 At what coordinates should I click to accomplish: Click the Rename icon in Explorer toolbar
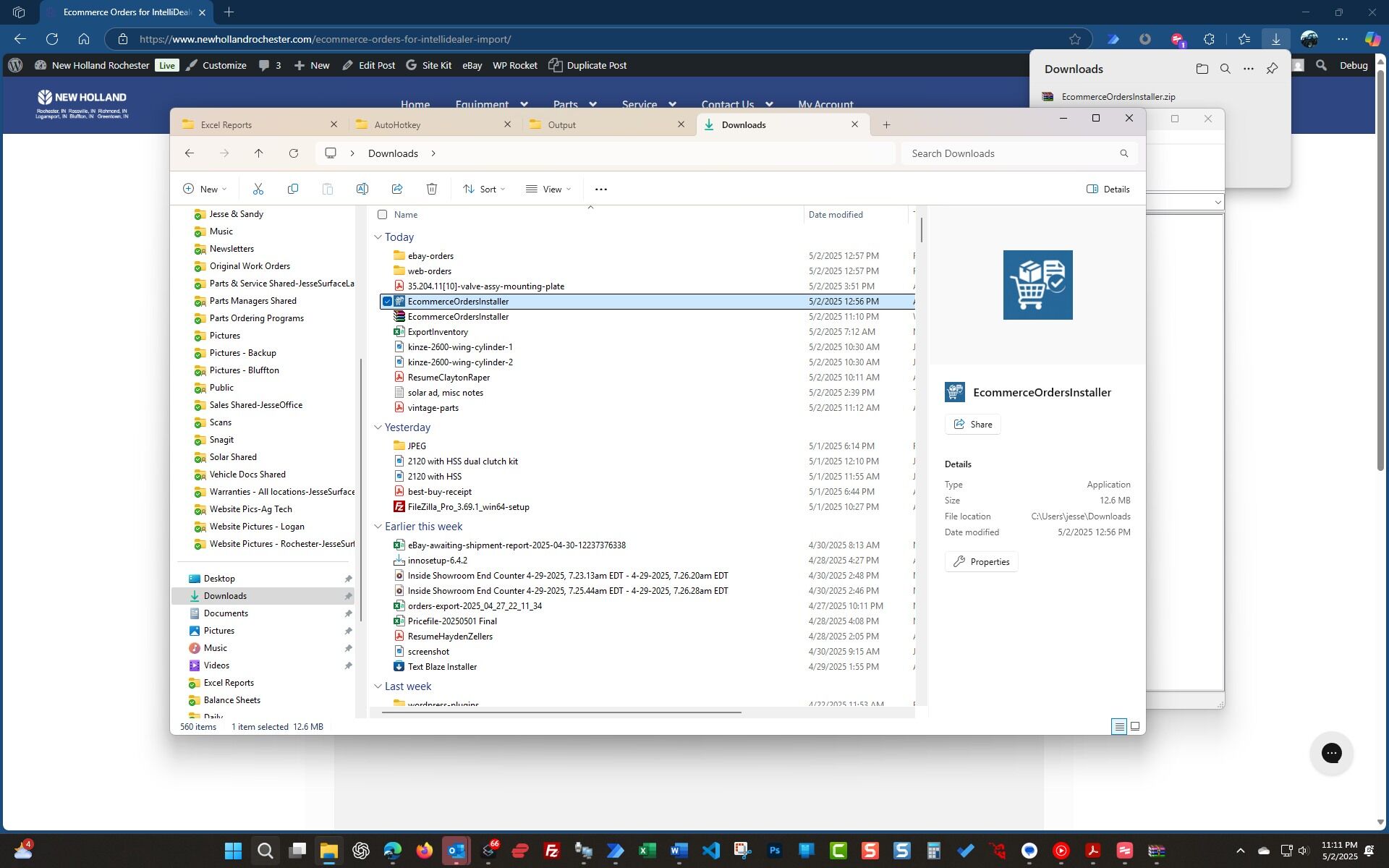tap(362, 190)
